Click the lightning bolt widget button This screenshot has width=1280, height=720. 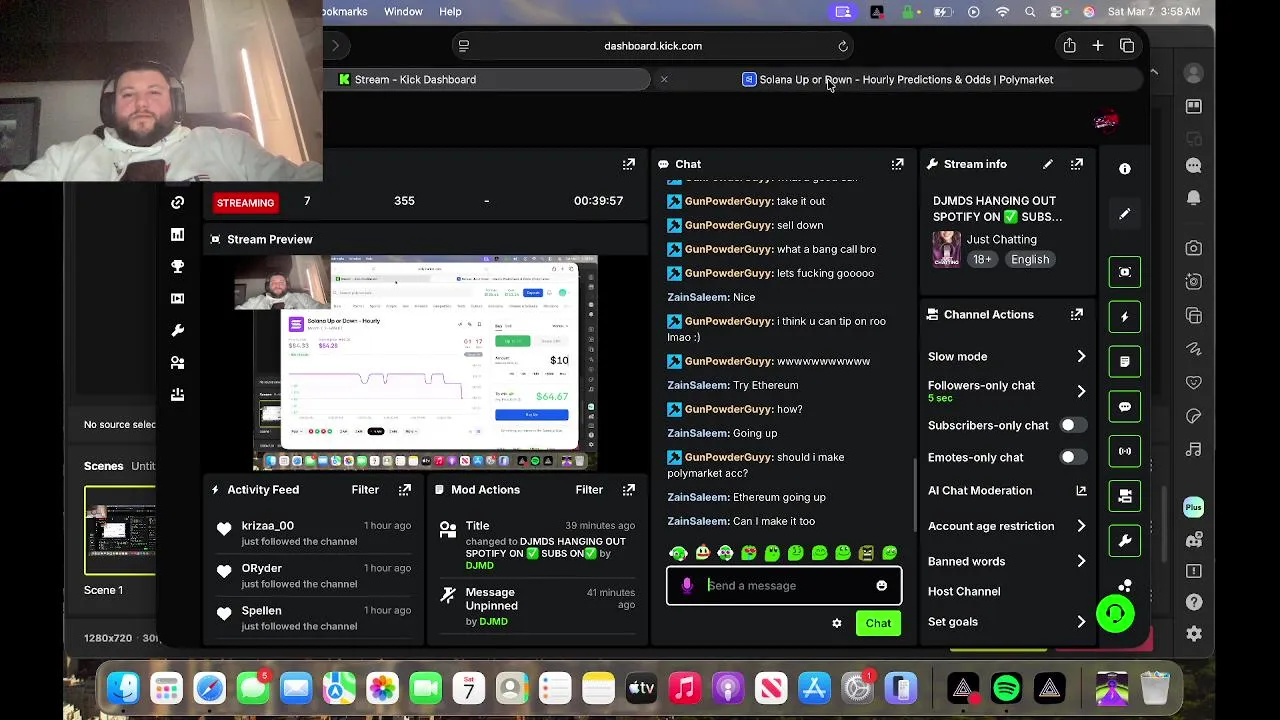click(x=1124, y=317)
